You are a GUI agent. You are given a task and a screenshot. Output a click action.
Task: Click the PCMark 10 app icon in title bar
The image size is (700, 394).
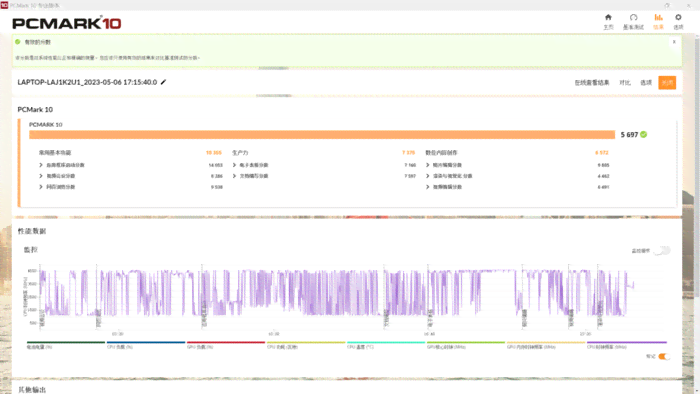point(4,5)
